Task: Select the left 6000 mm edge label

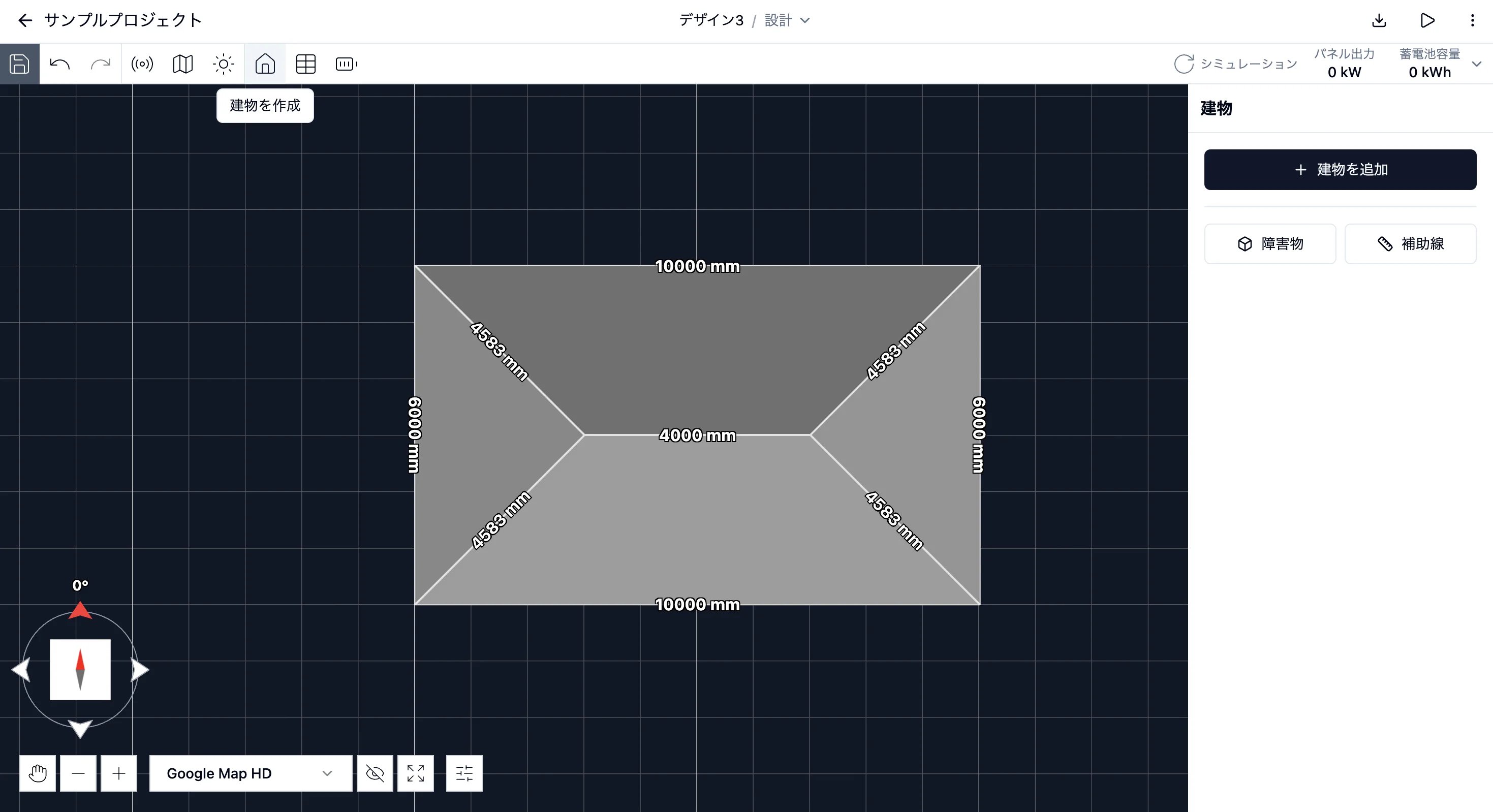Action: 414,435
